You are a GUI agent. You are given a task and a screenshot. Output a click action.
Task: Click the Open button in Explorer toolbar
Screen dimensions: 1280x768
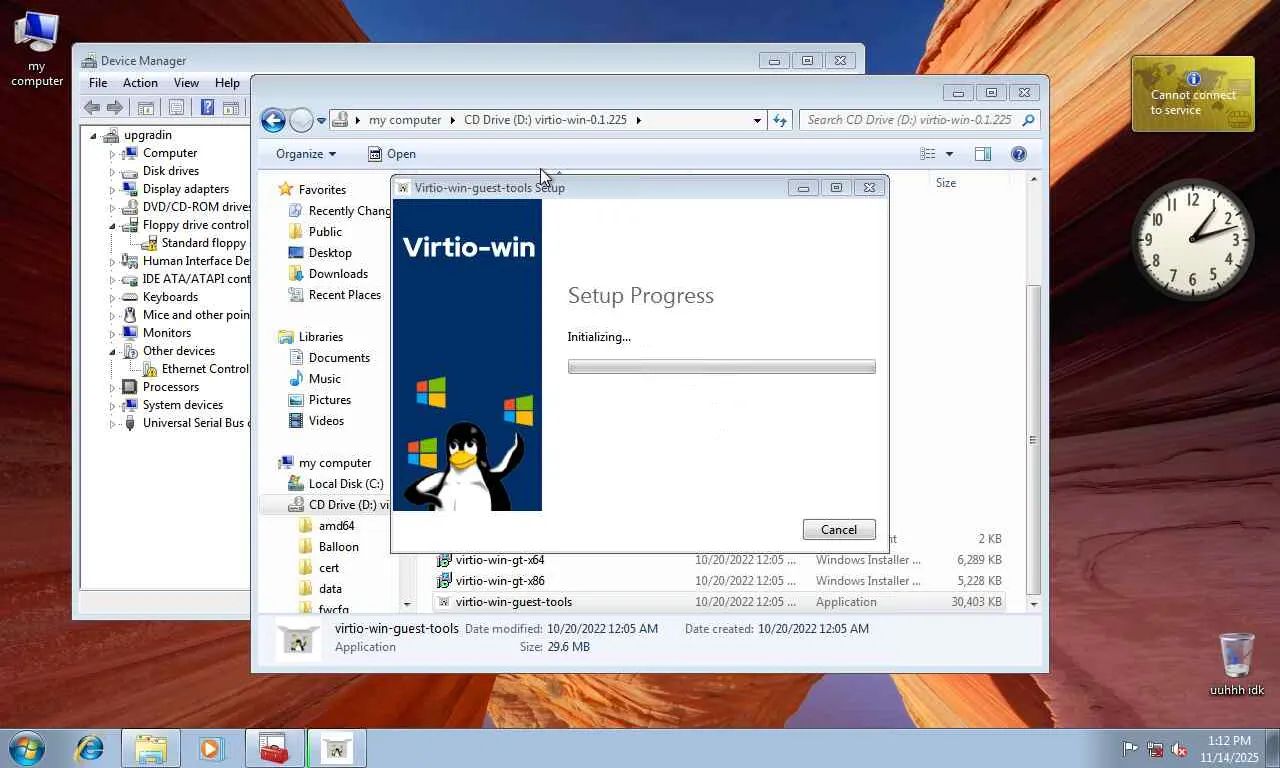coord(391,154)
